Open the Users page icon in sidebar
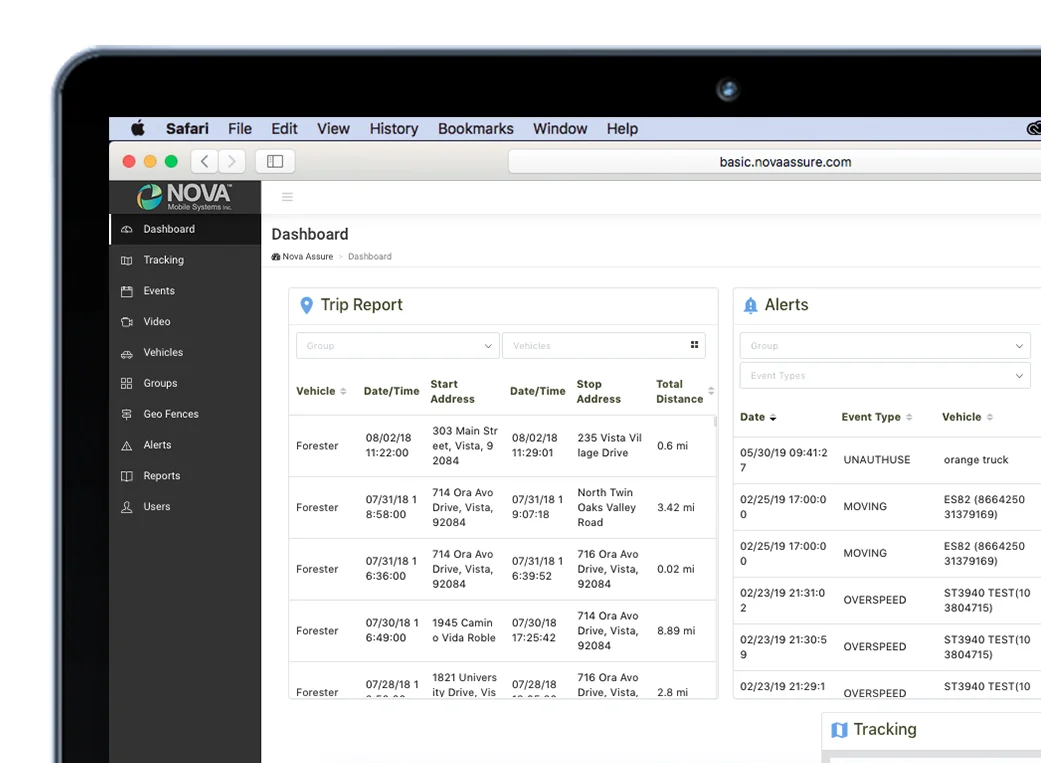This screenshot has width=1041, height=763. coord(127,507)
